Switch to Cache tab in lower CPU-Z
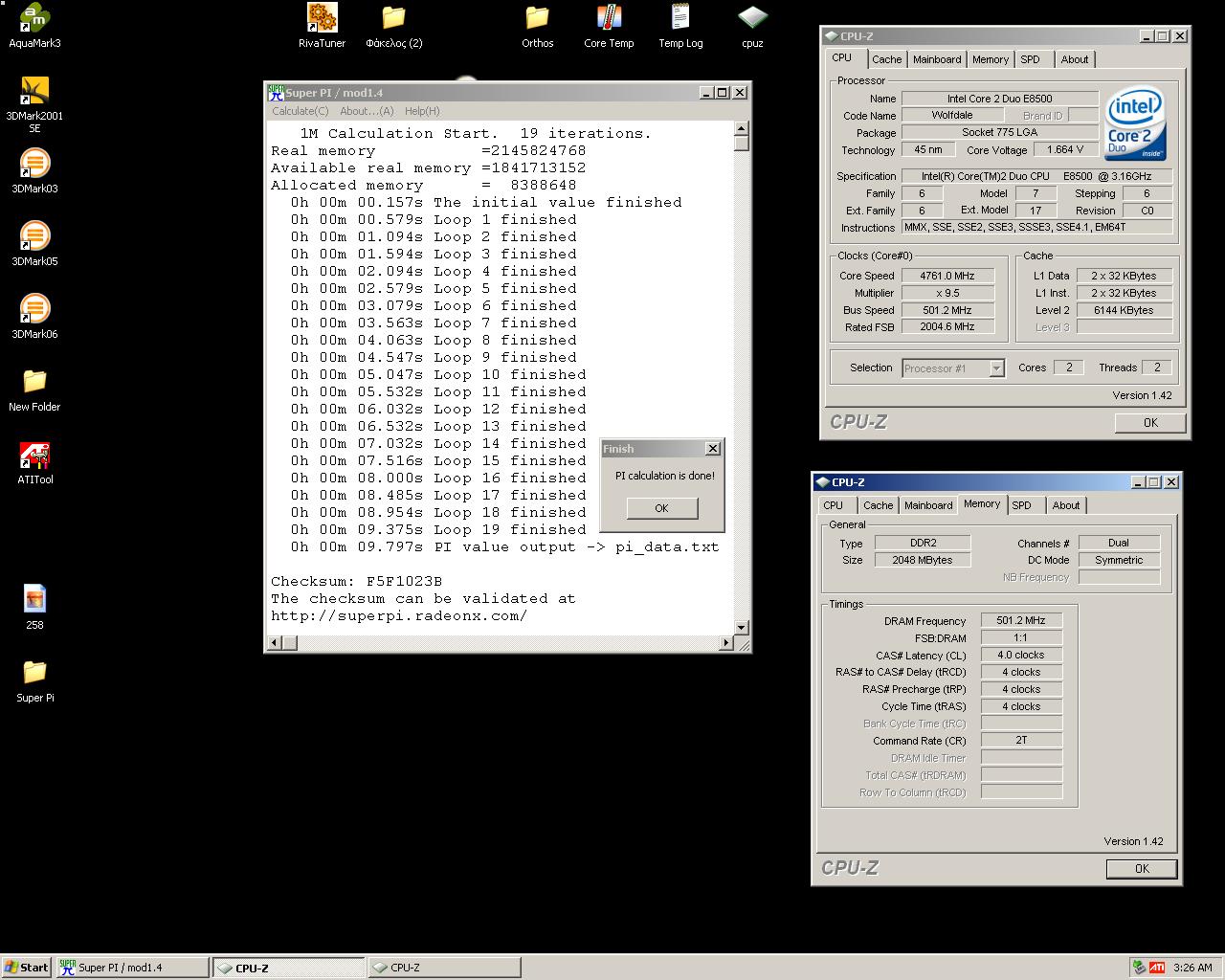The height and width of the screenshot is (980, 1225). [878, 505]
